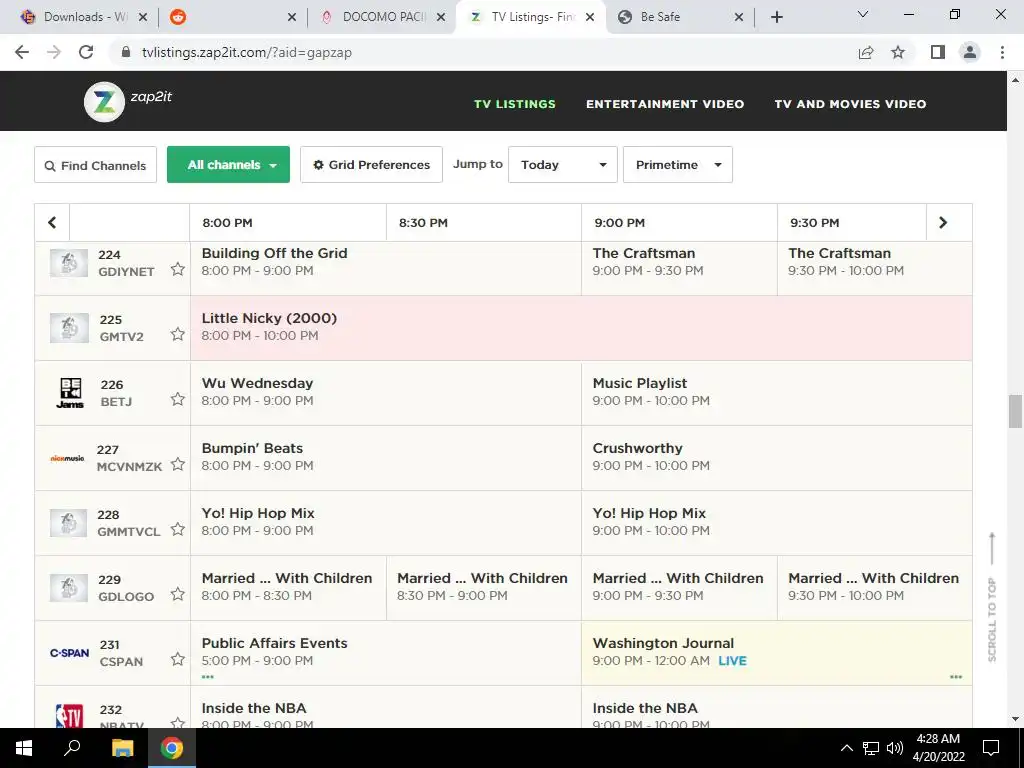Open the TV LISTINGS nav item
This screenshot has width=1024, height=768.
click(515, 104)
